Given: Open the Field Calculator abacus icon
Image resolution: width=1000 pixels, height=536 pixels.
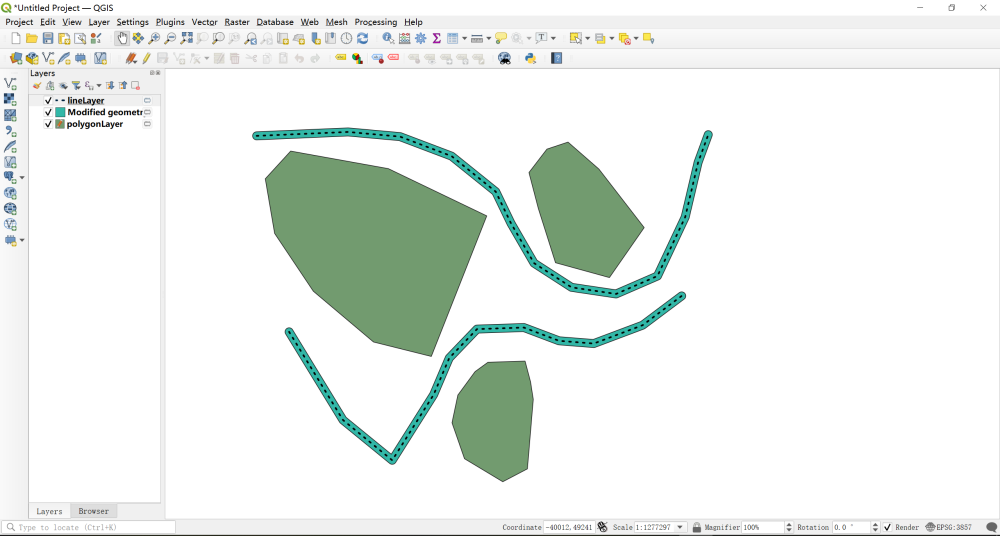Looking at the screenshot, I should click(404, 38).
